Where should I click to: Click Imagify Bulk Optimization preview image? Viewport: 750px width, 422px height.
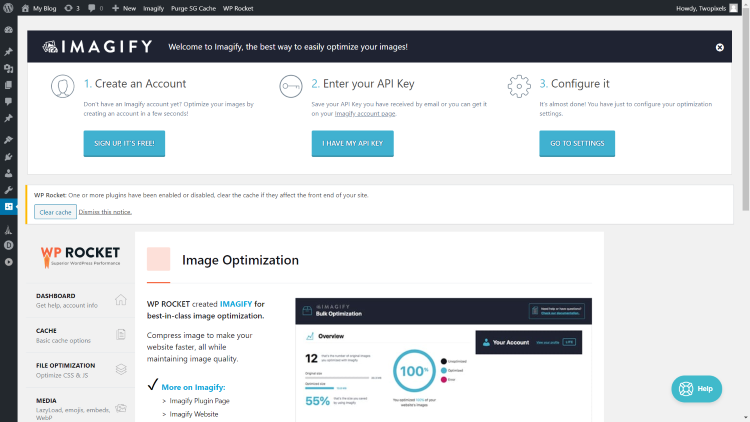coord(443,360)
